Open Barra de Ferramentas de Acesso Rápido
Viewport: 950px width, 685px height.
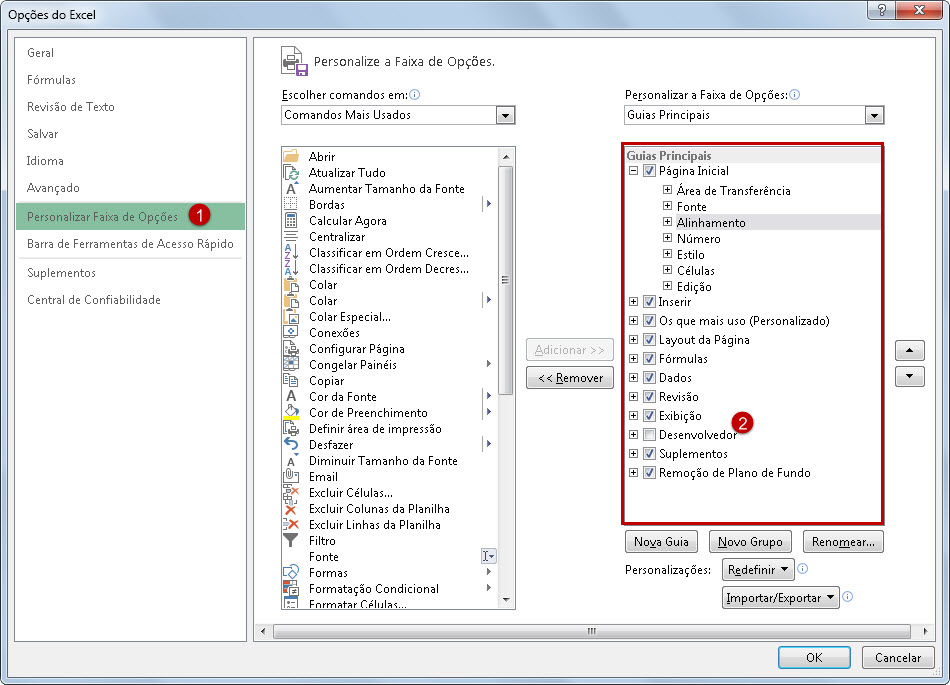click(130, 243)
